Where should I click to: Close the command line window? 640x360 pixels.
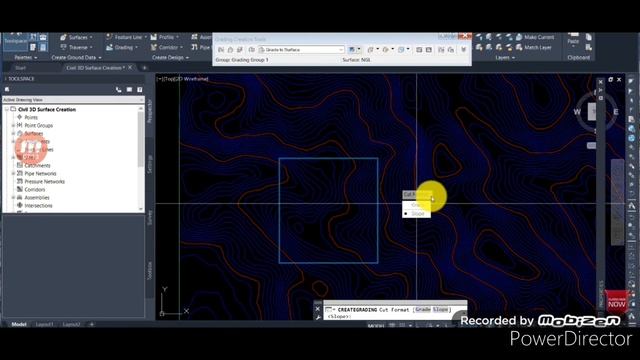tap(318, 309)
